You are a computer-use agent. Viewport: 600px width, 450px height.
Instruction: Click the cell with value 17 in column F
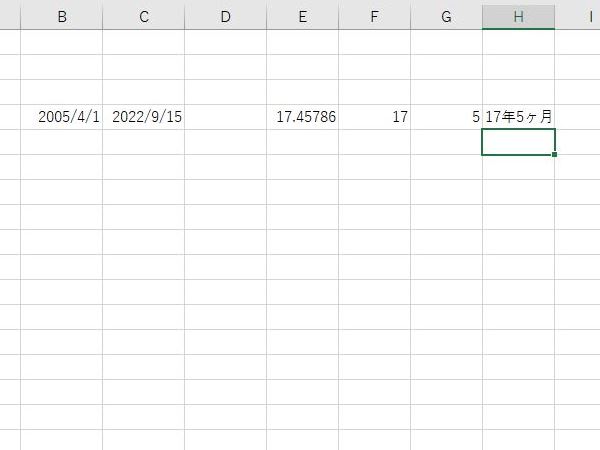point(374,117)
